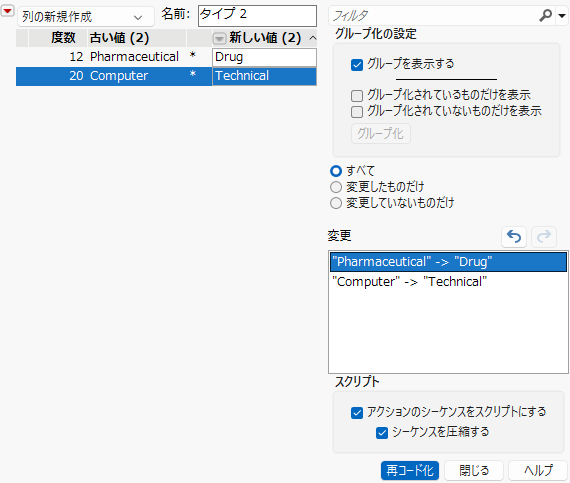Toggle アクションのシーケンスをスクリプトにする checkbox
The height and width of the screenshot is (483, 570).
click(x=357, y=412)
